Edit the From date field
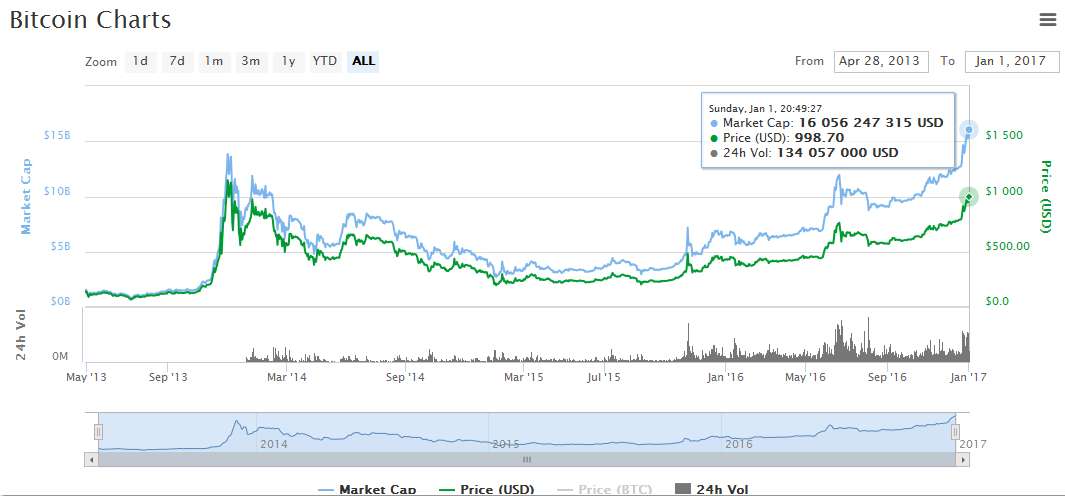The image size is (1065, 496). pos(881,61)
